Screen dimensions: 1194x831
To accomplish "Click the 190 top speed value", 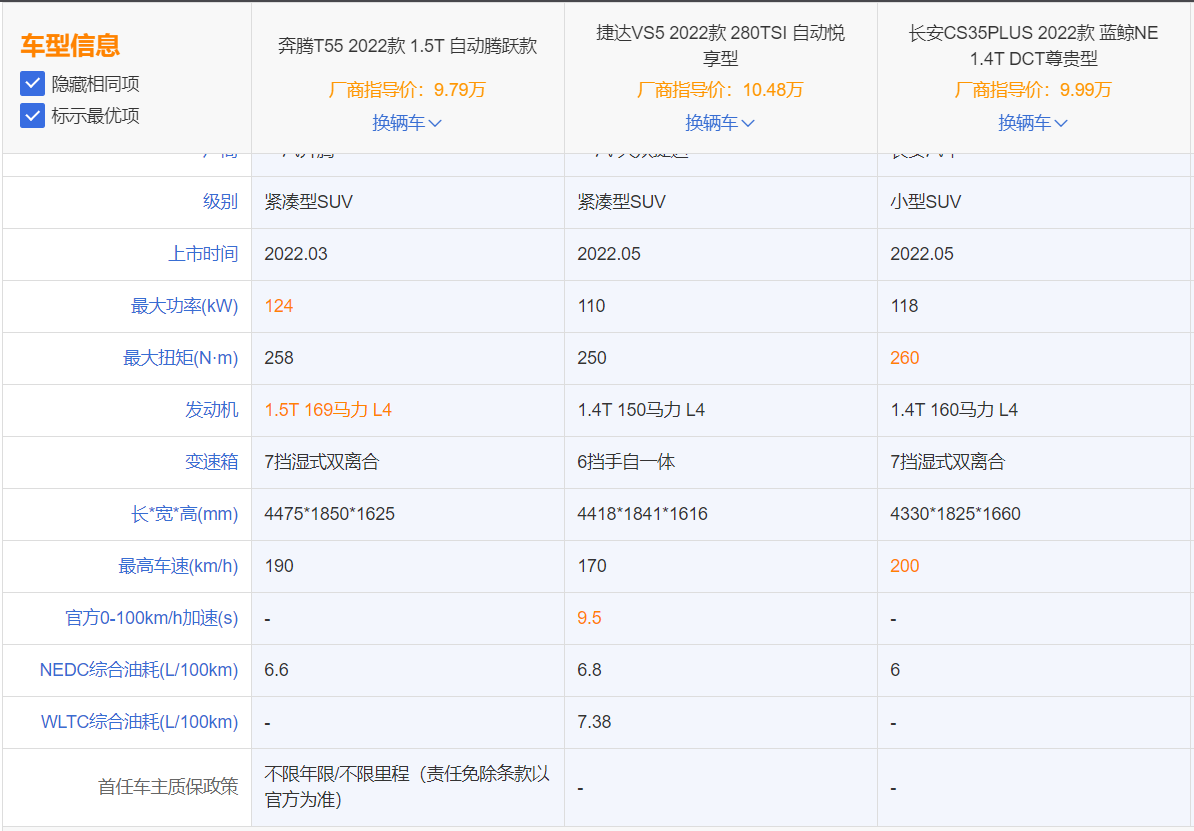I will 279,566.
